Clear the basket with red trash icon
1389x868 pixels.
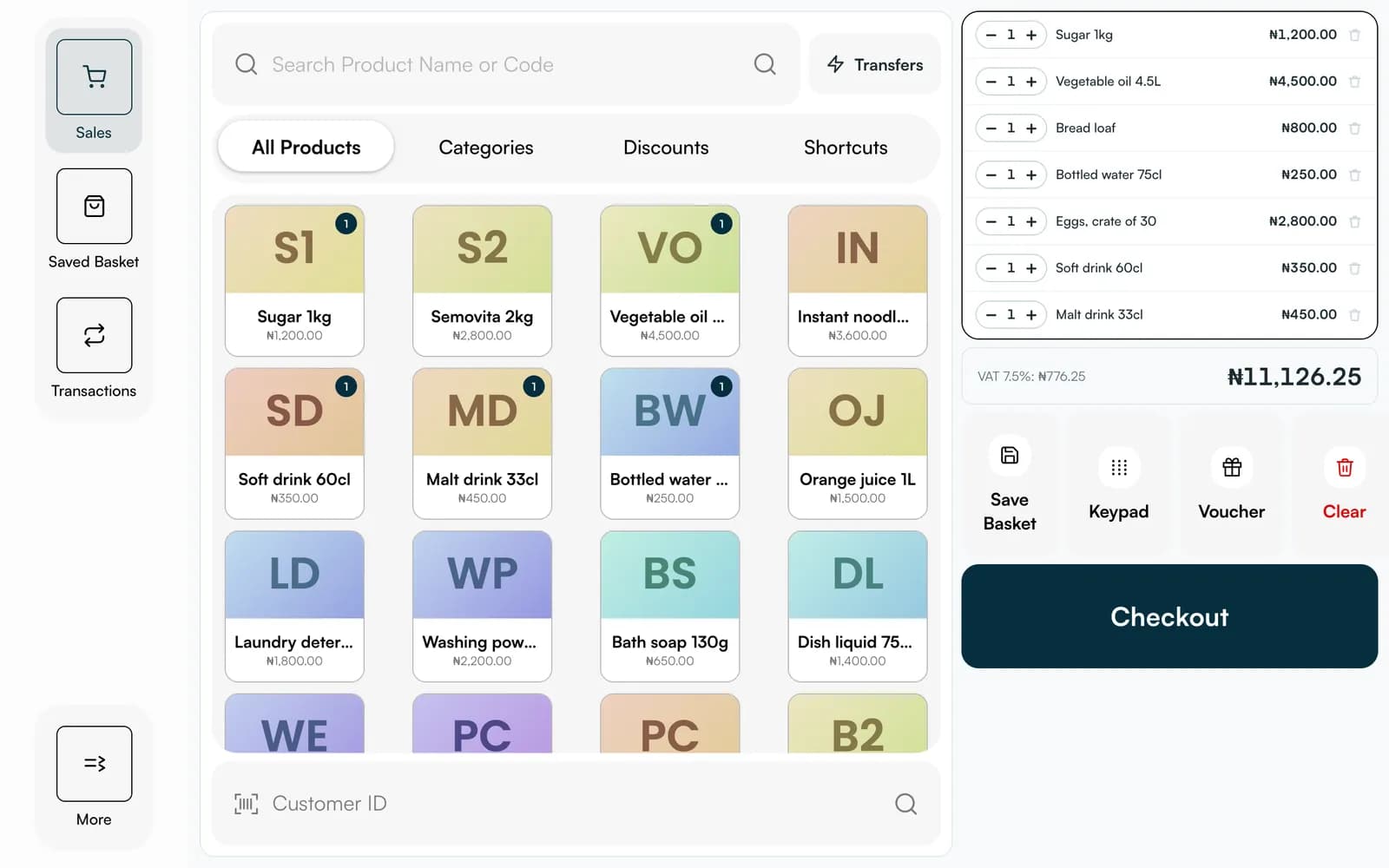pos(1345,467)
